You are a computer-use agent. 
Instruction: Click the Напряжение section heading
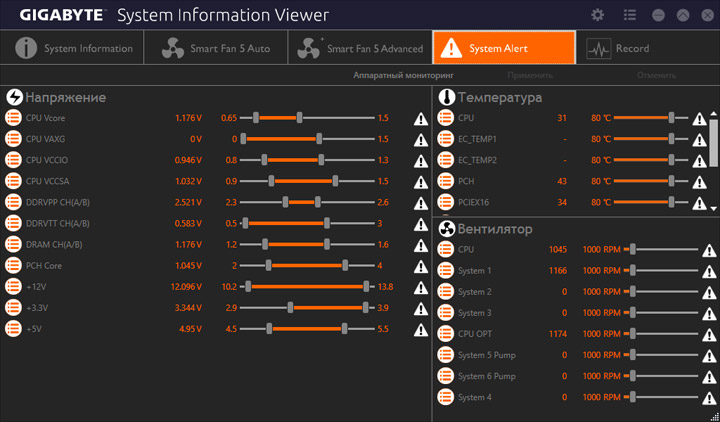click(66, 97)
